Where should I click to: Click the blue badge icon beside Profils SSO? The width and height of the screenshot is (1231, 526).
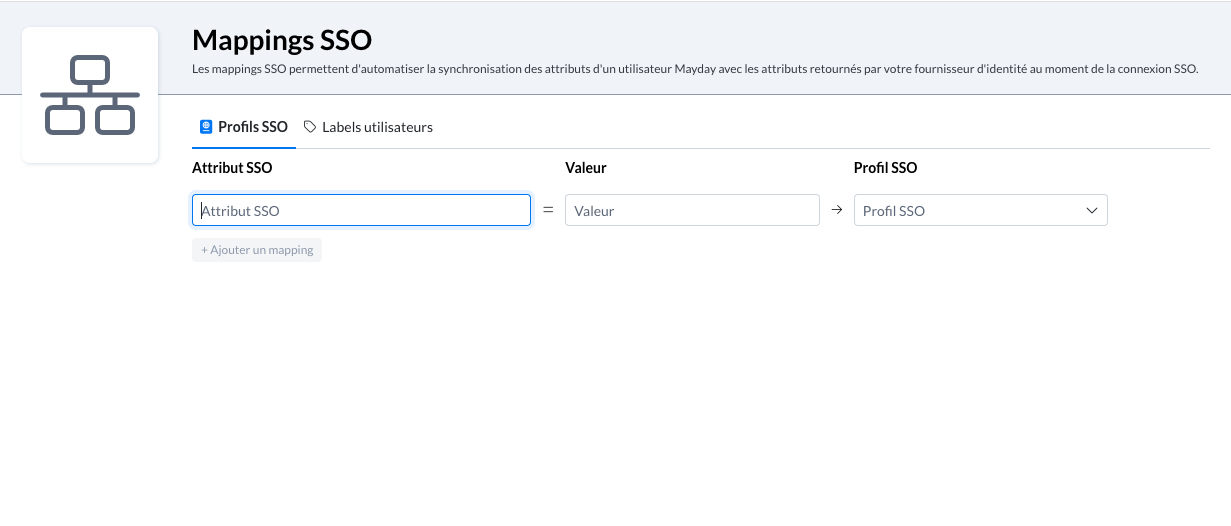pos(206,127)
